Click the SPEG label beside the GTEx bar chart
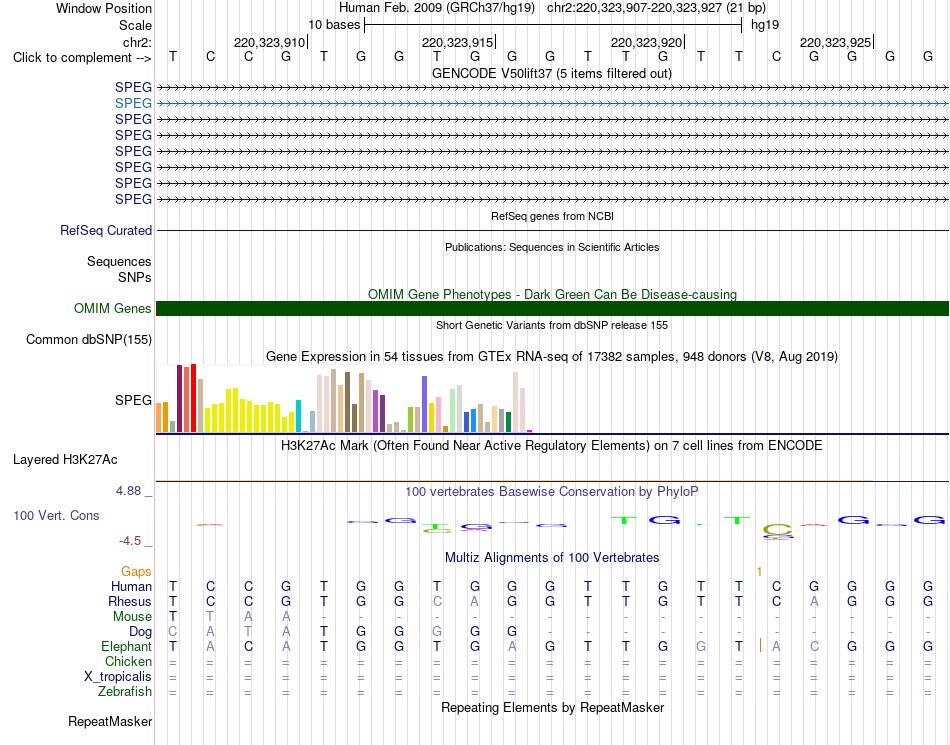This screenshot has height=745, width=950. 133,400
